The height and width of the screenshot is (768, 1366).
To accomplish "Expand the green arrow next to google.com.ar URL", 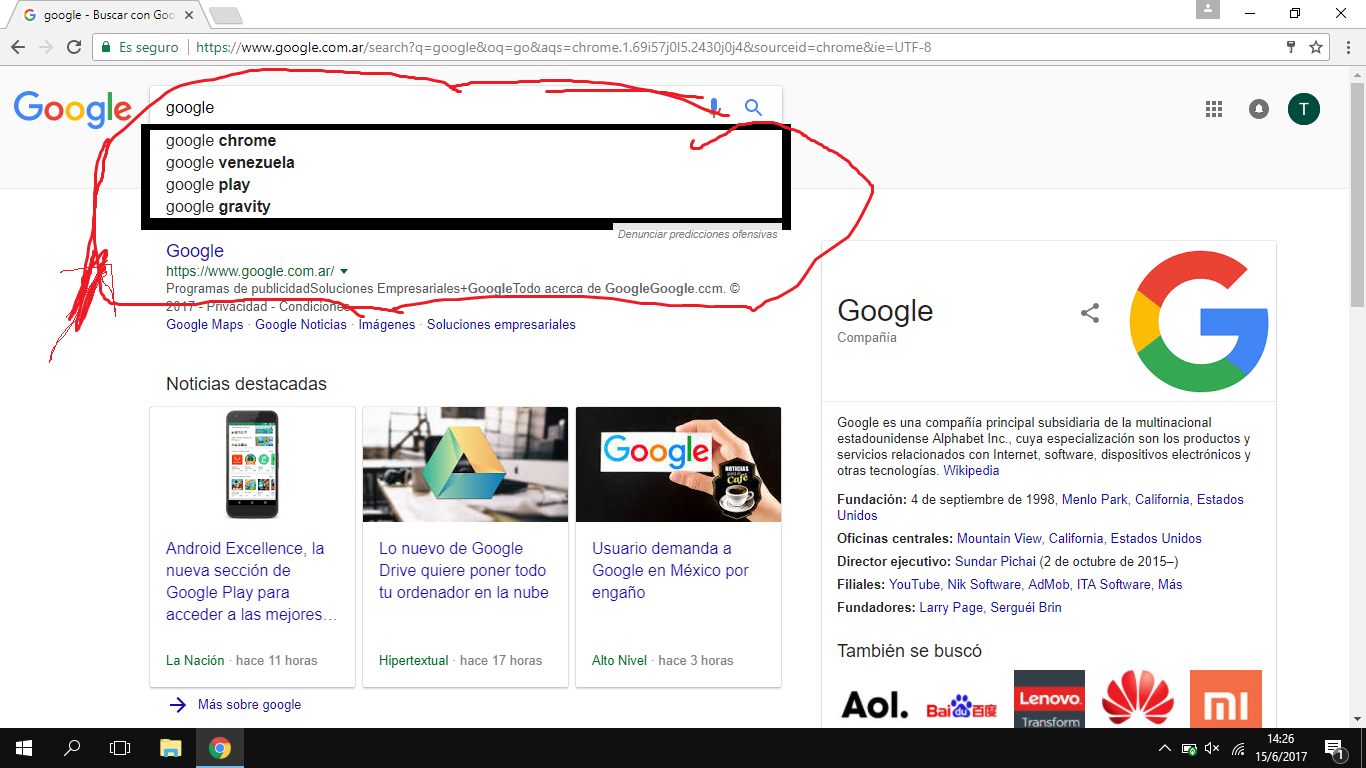I will (x=344, y=271).
